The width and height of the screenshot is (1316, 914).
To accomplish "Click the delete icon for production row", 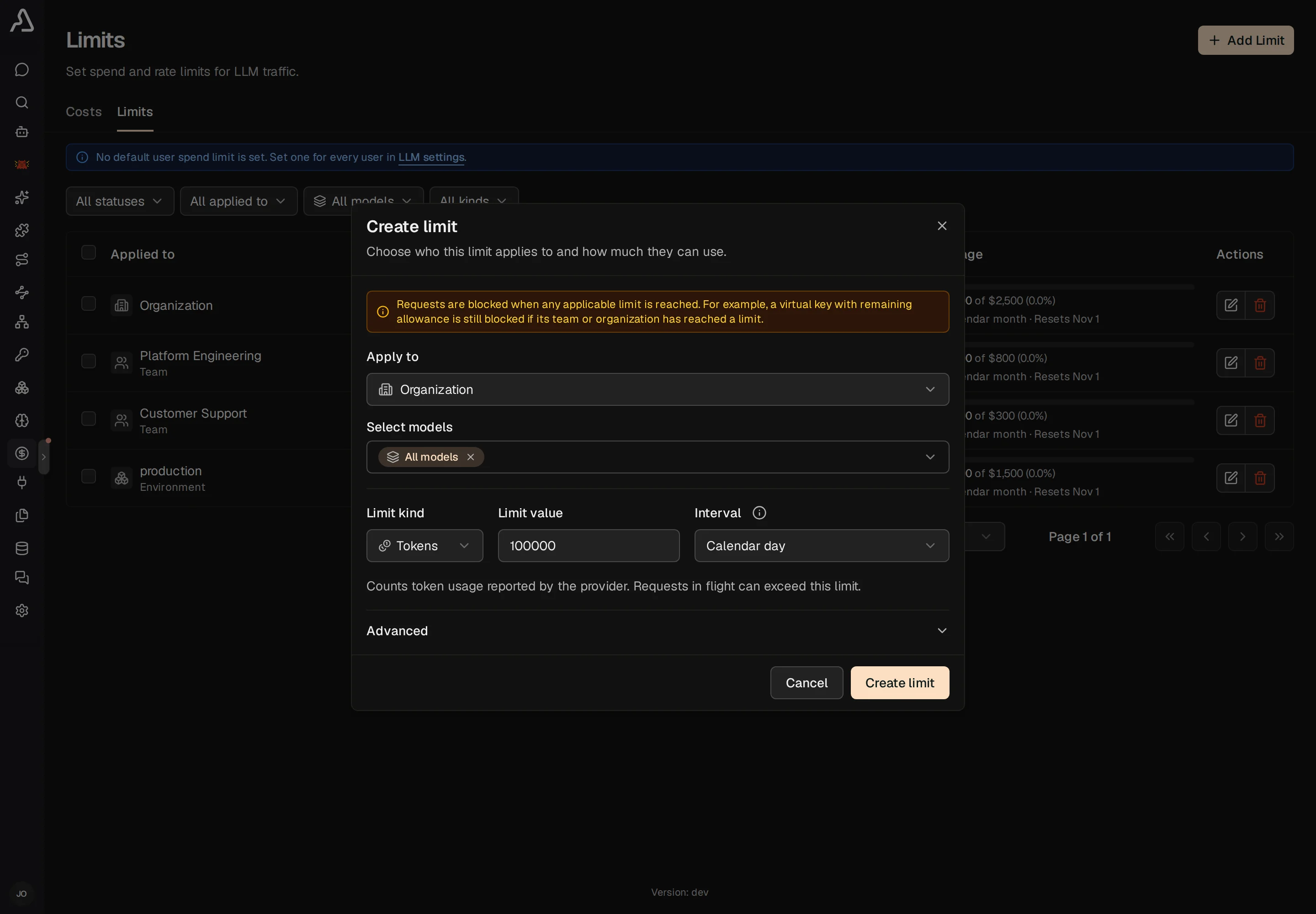I will pos(1260,478).
